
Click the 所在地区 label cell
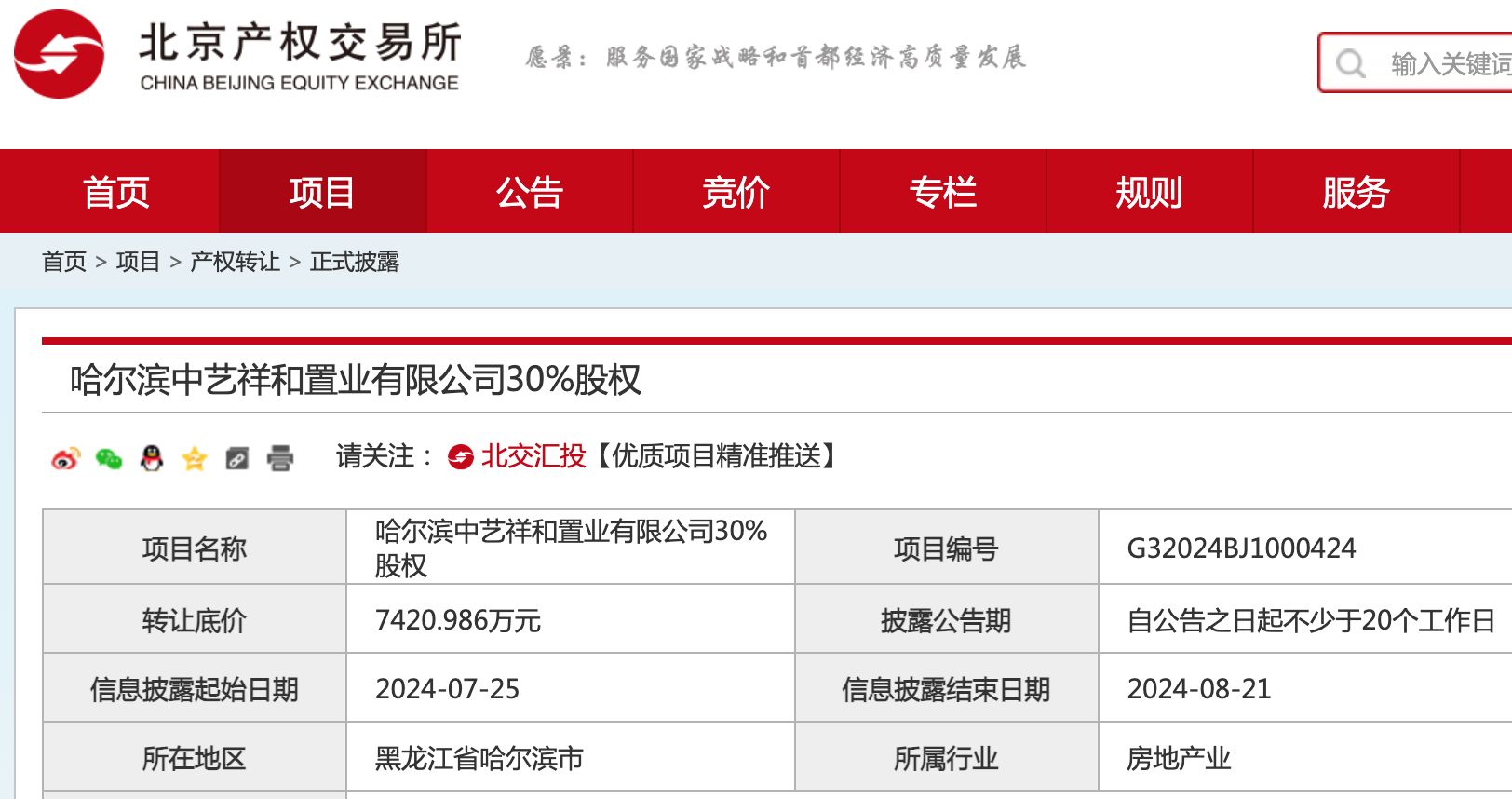coord(195,757)
